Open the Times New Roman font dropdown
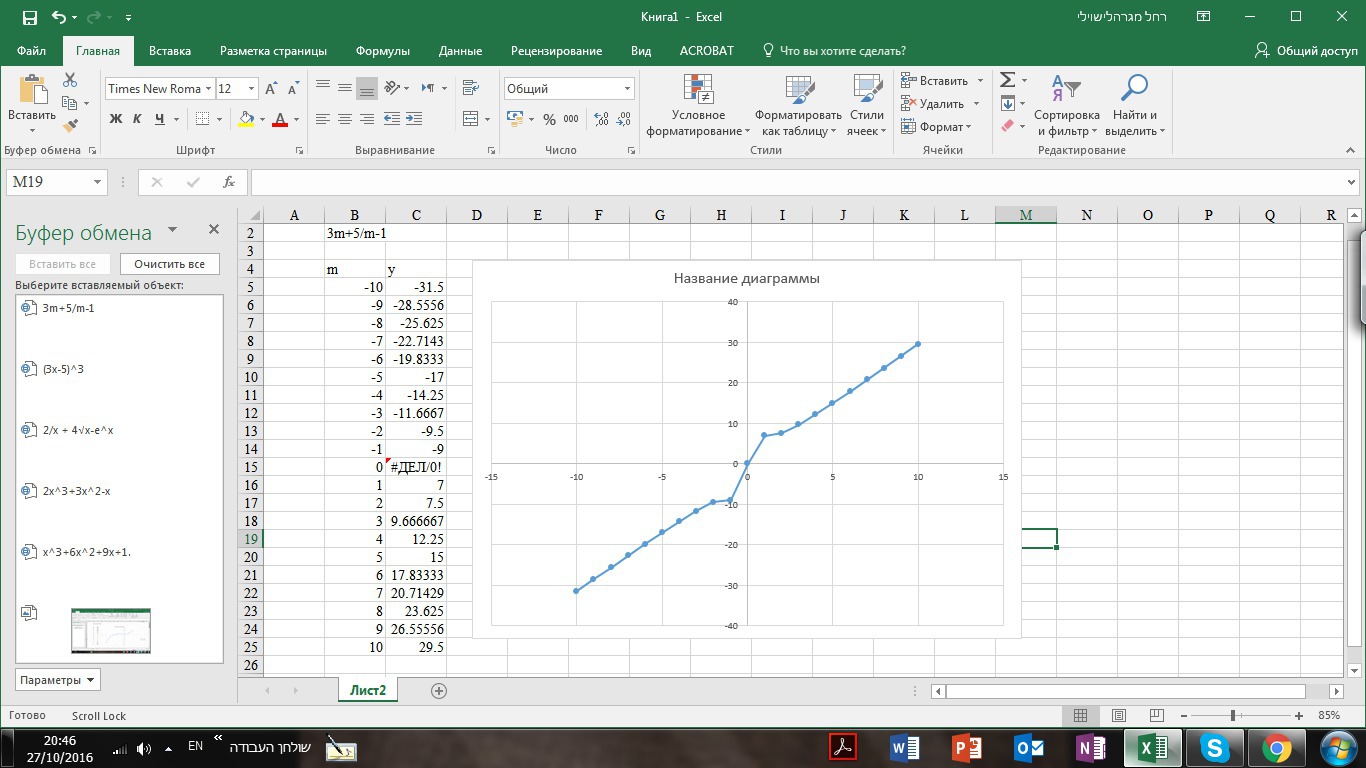1366x768 pixels. [x=208, y=89]
